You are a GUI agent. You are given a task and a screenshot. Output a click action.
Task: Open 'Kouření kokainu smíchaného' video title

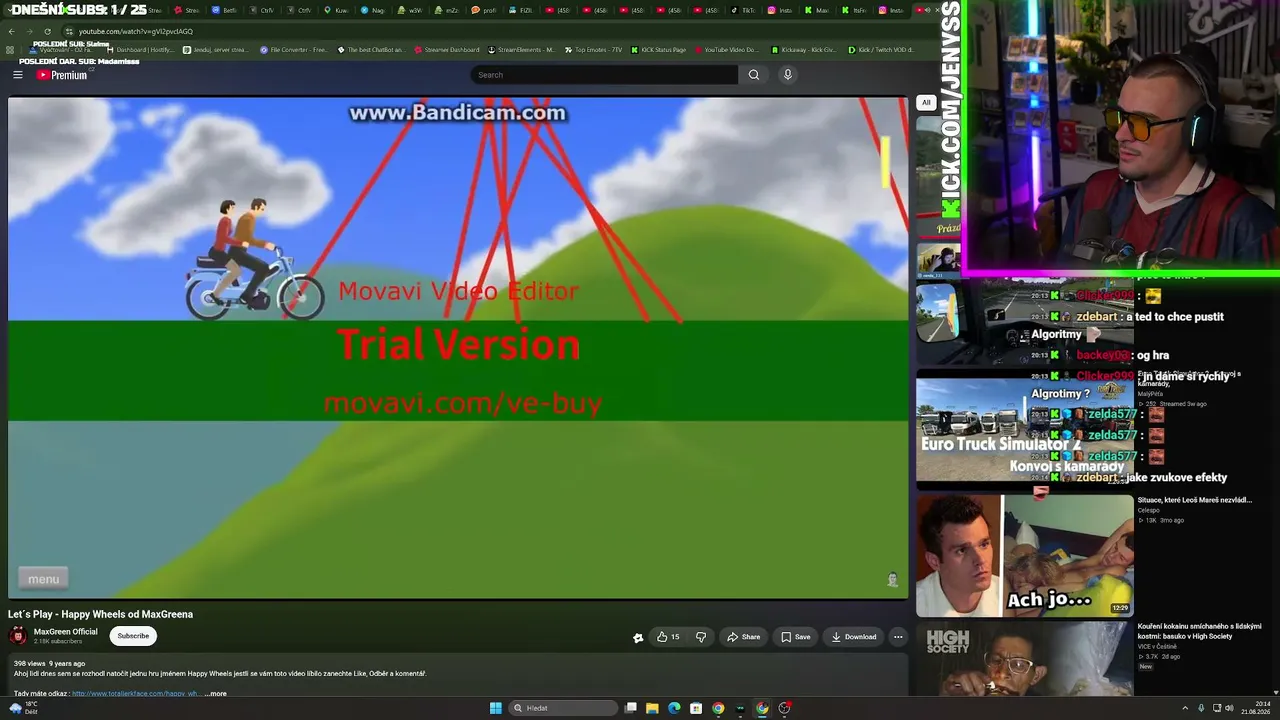coord(1200,631)
